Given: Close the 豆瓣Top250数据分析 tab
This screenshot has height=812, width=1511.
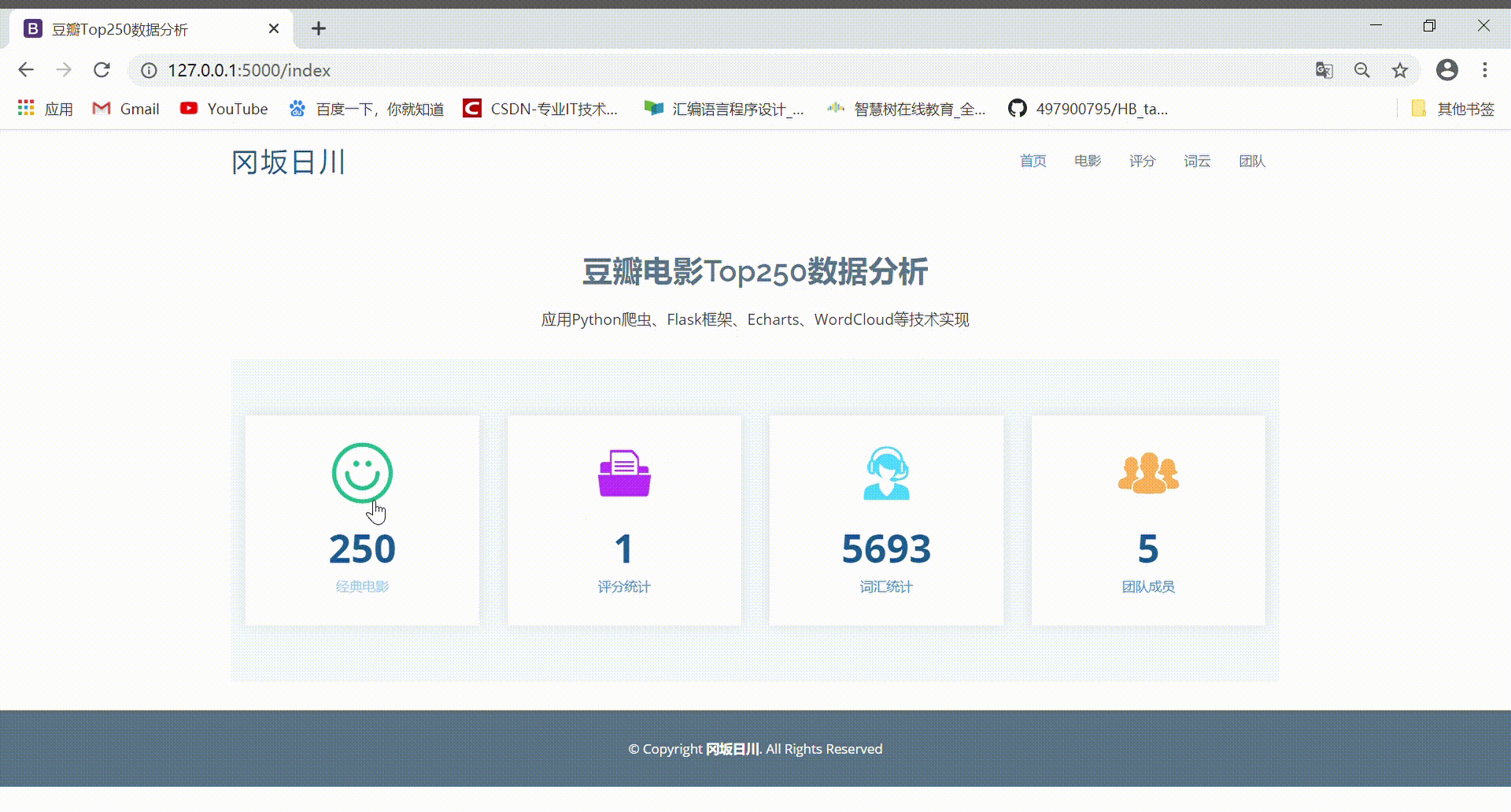Looking at the screenshot, I should (x=274, y=29).
